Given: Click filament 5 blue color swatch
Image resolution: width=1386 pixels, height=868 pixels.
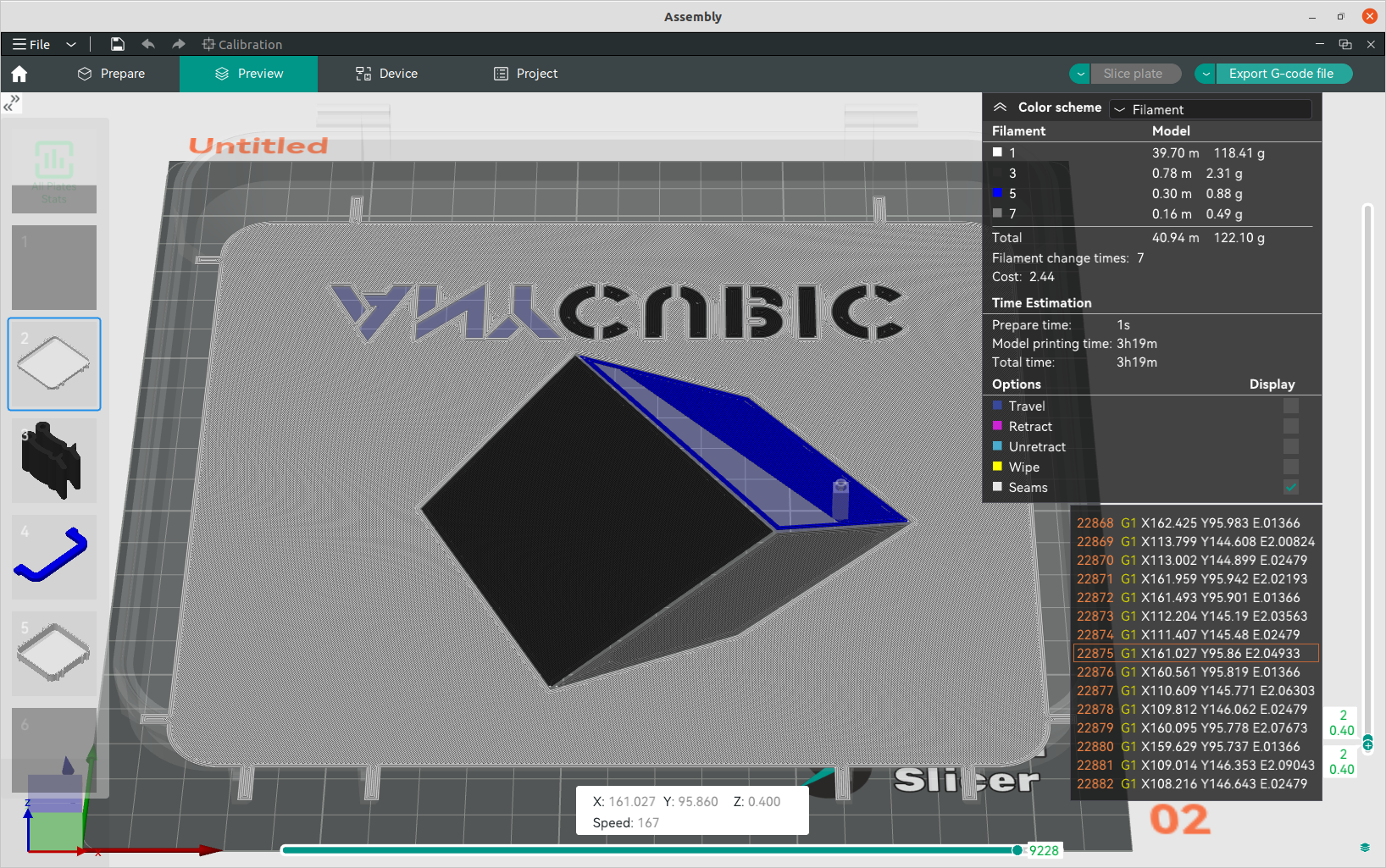Looking at the screenshot, I should coord(998,193).
